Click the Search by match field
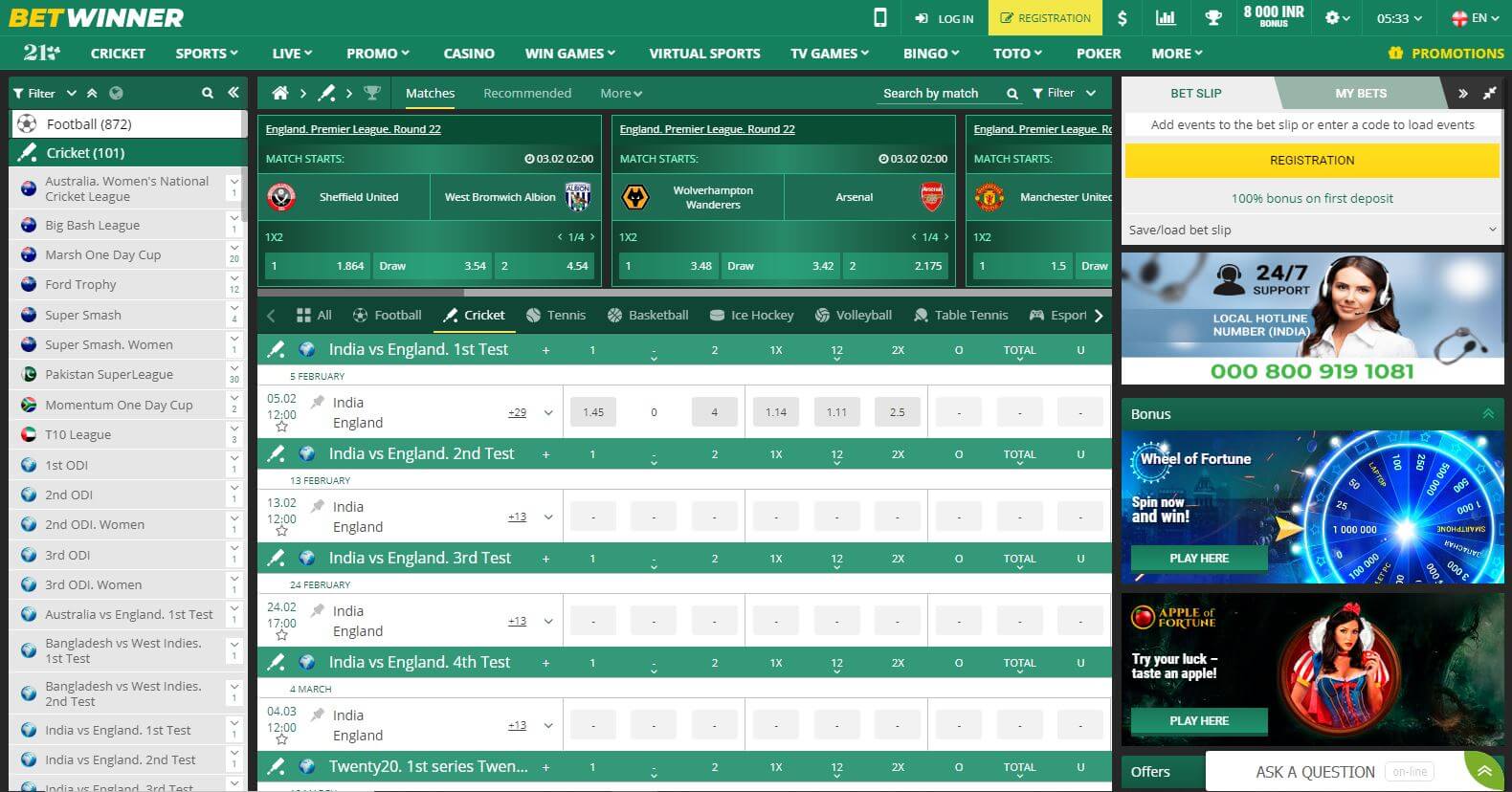Viewport: 1512px width, 792px height. [x=940, y=94]
